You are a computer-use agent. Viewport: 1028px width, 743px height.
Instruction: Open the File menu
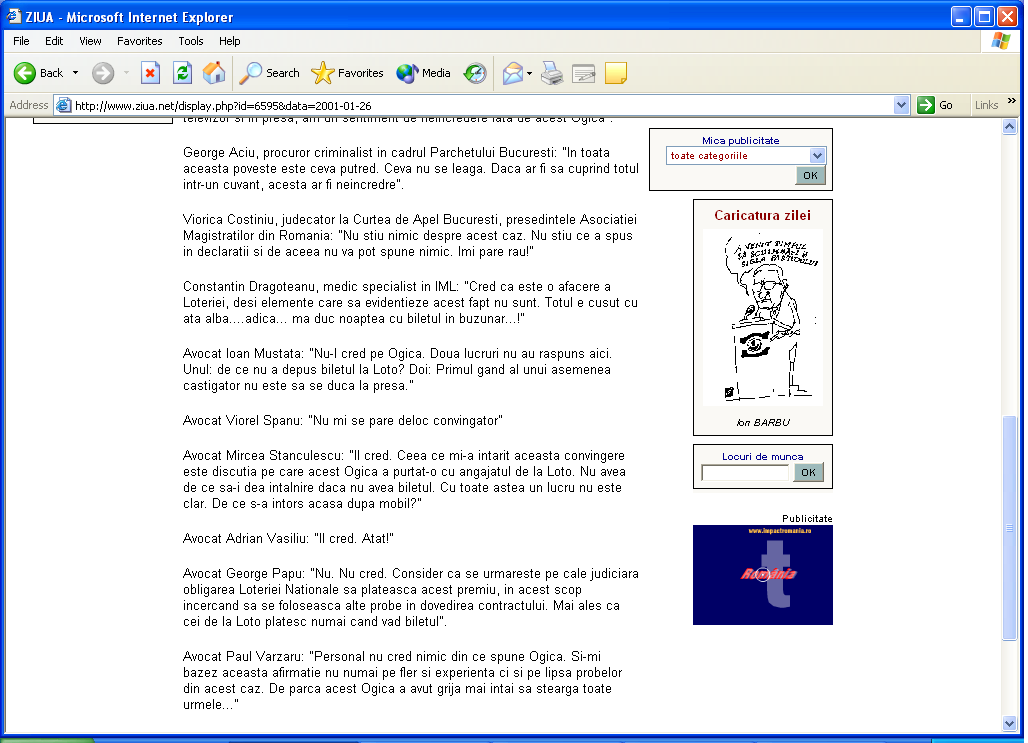(x=21, y=41)
